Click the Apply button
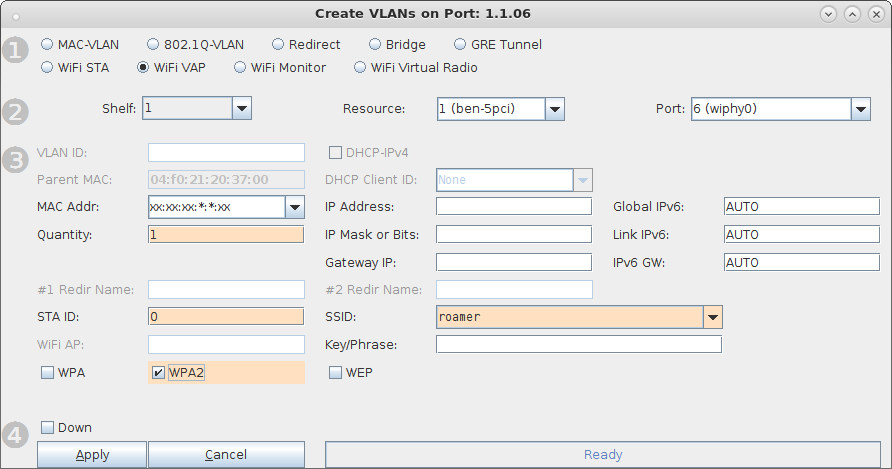892x469 pixels. [92, 455]
